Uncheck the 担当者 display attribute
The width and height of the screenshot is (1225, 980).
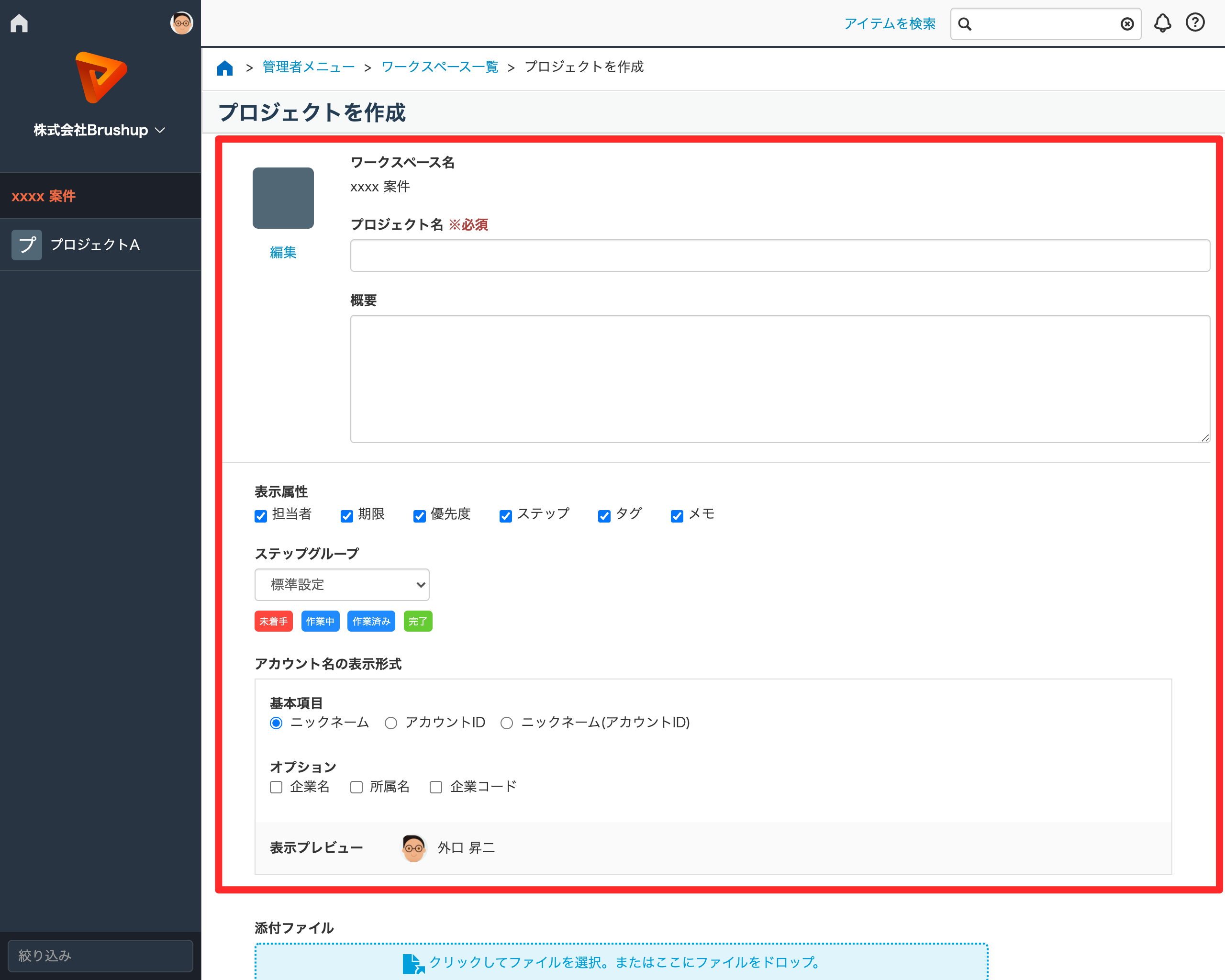(x=261, y=516)
